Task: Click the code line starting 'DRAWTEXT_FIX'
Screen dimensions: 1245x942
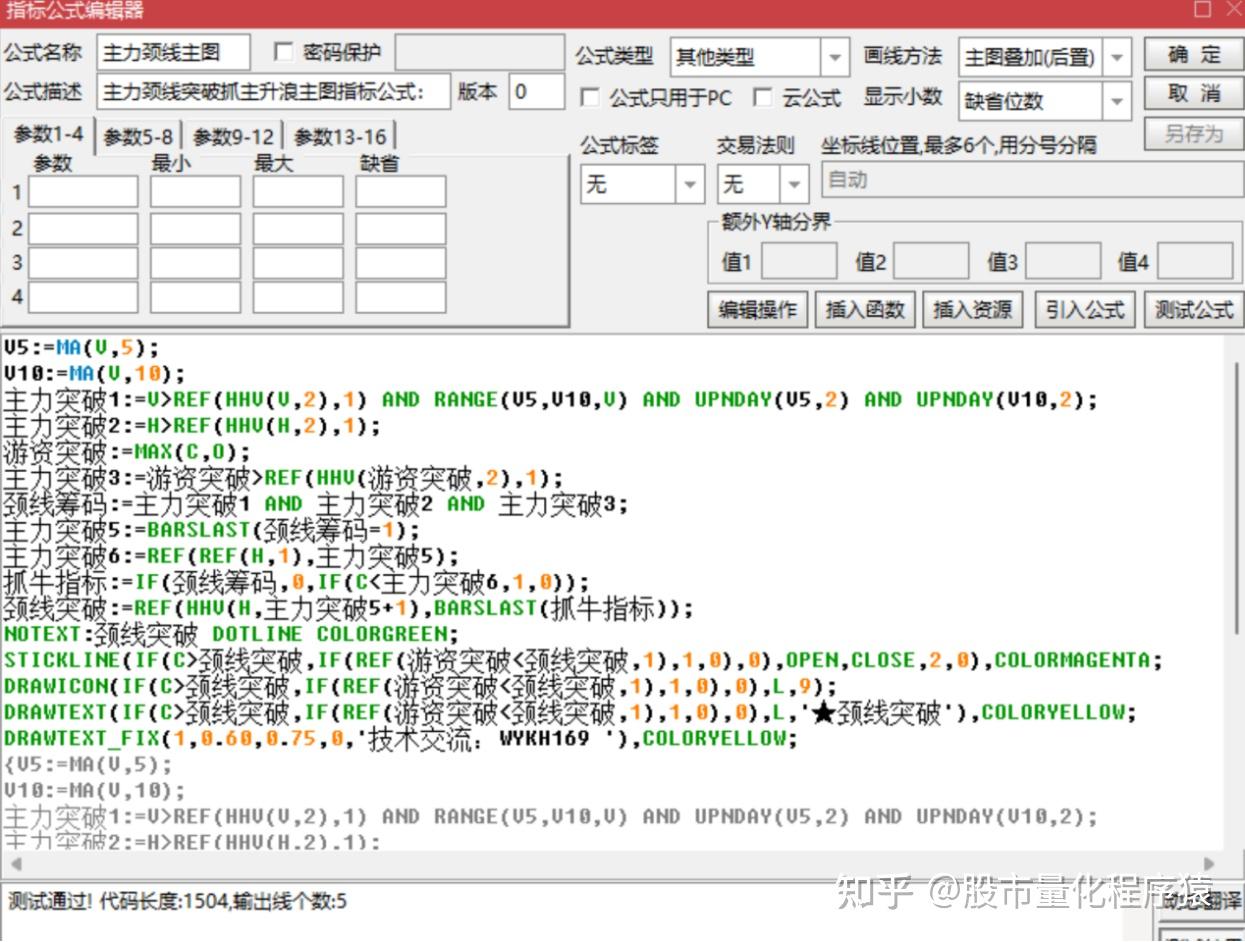Action: tap(401, 738)
